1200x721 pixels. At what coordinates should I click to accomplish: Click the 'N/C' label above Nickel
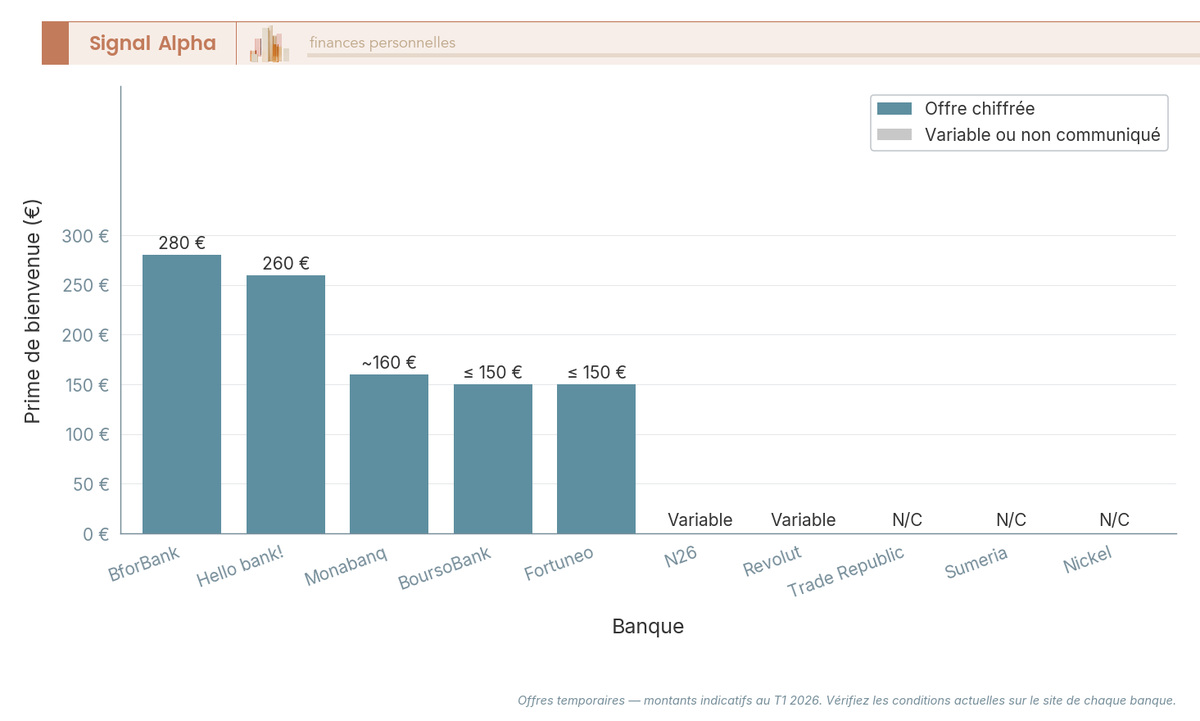click(1114, 520)
